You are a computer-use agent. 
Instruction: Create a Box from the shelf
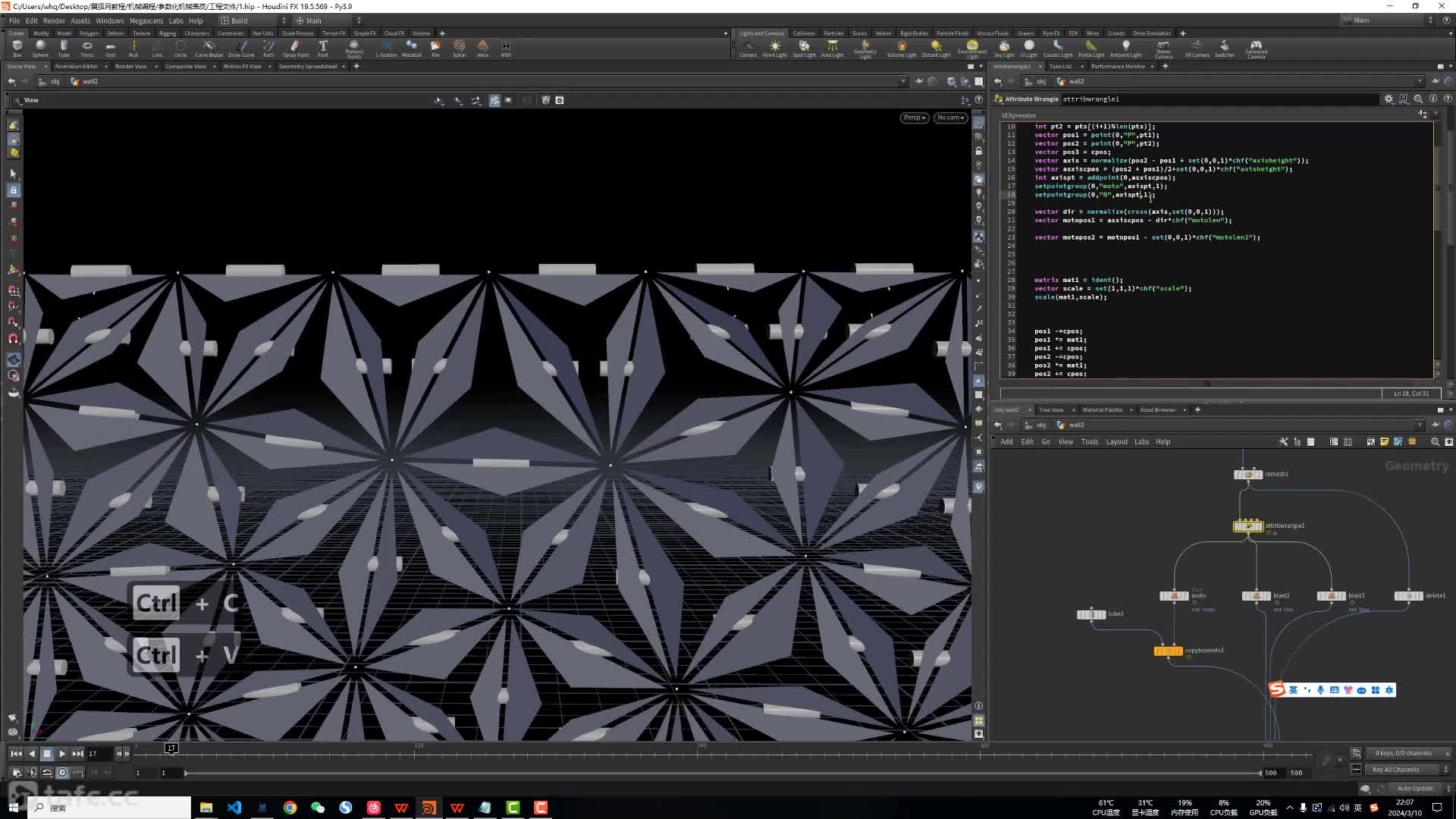coord(17,49)
